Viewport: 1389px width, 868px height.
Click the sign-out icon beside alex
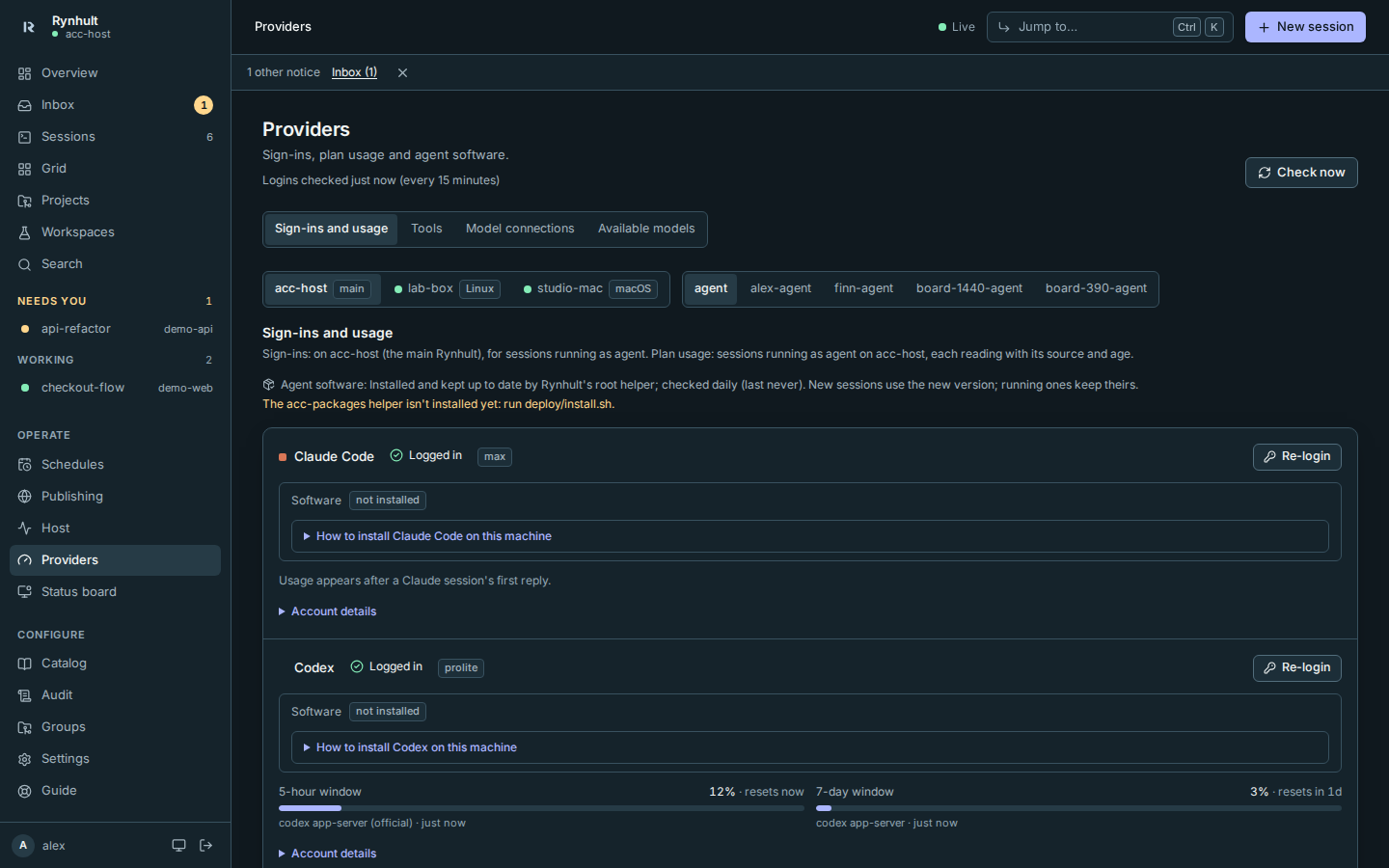coord(205,846)
